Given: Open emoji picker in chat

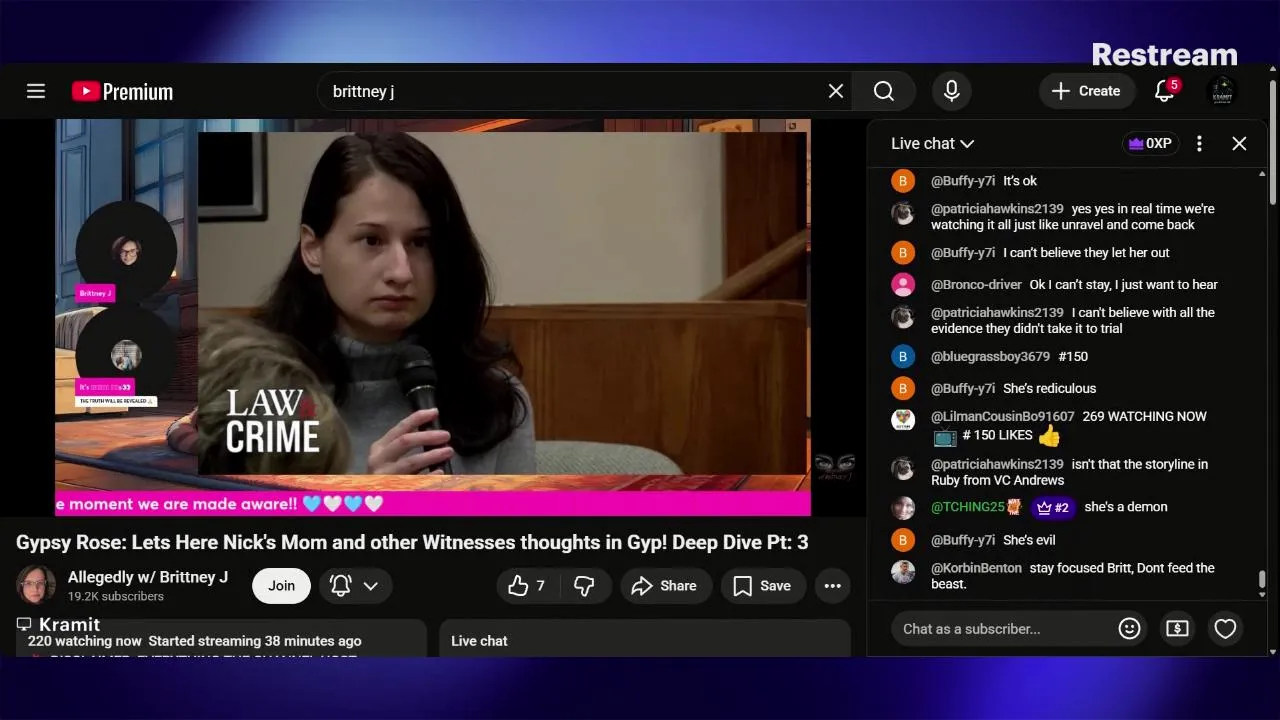Looking at the screenshot, I should click(x=1129, y=629).
